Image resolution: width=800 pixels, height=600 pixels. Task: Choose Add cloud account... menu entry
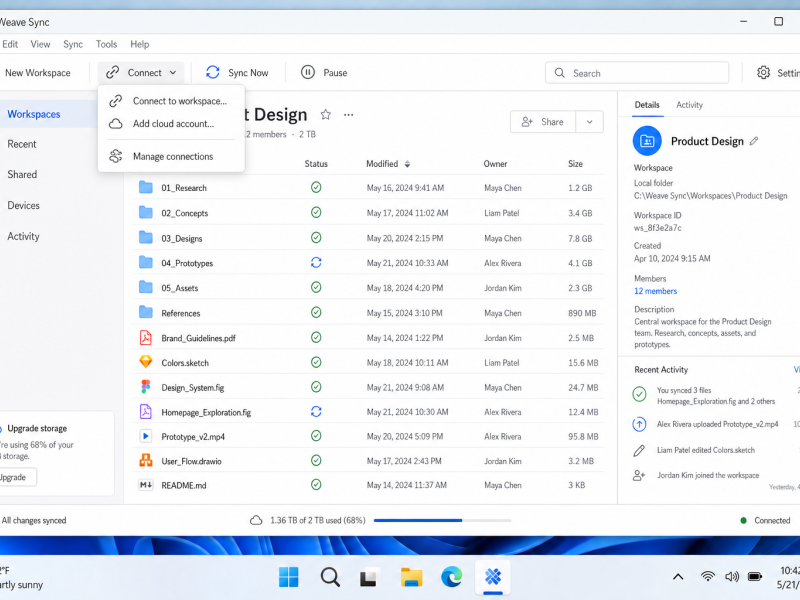(x=171, y=123)
